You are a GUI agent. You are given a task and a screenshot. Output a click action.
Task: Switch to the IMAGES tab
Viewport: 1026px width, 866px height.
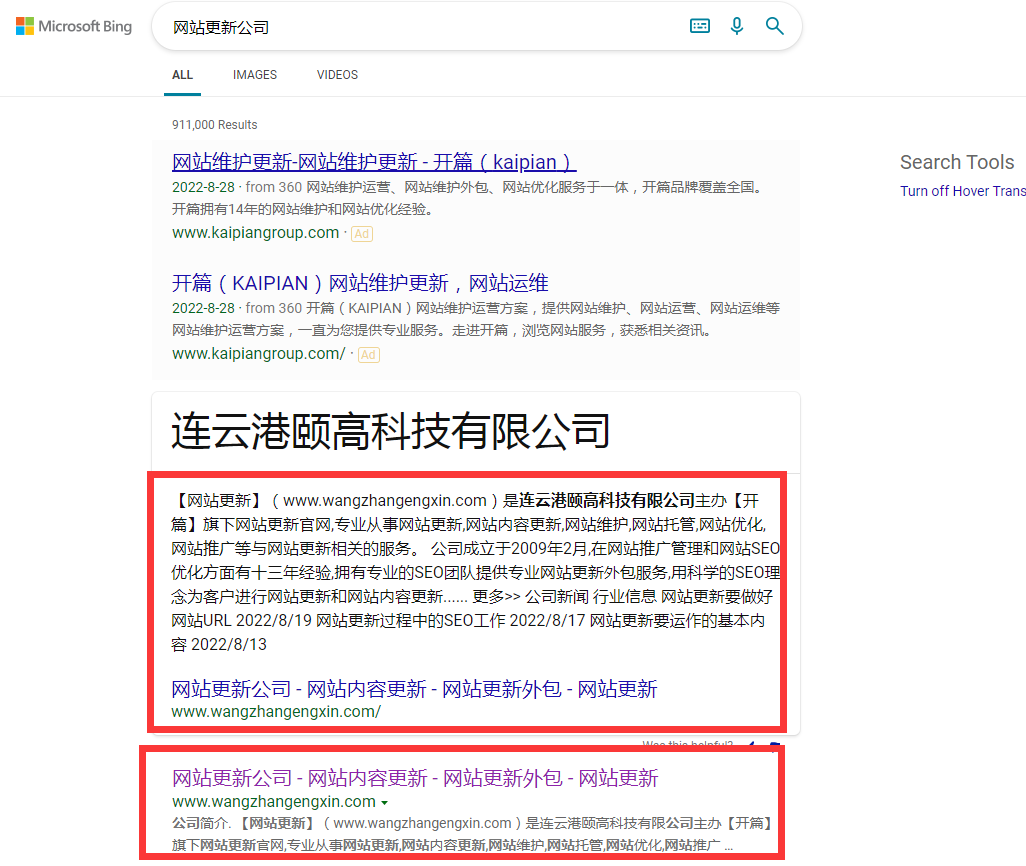pos(255,75)
